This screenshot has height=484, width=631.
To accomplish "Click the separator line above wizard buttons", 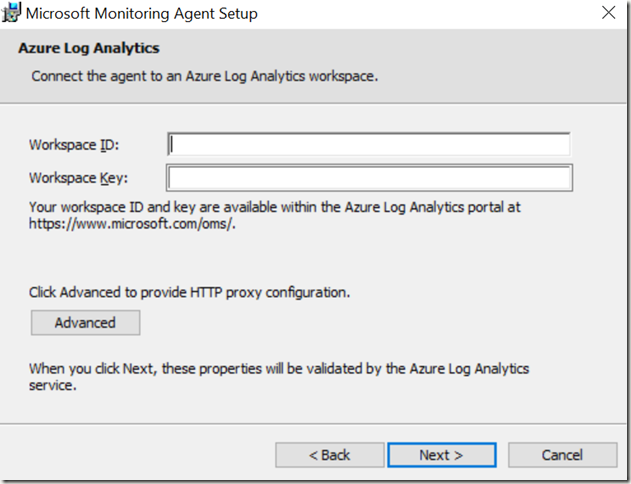I will (313, 424).
